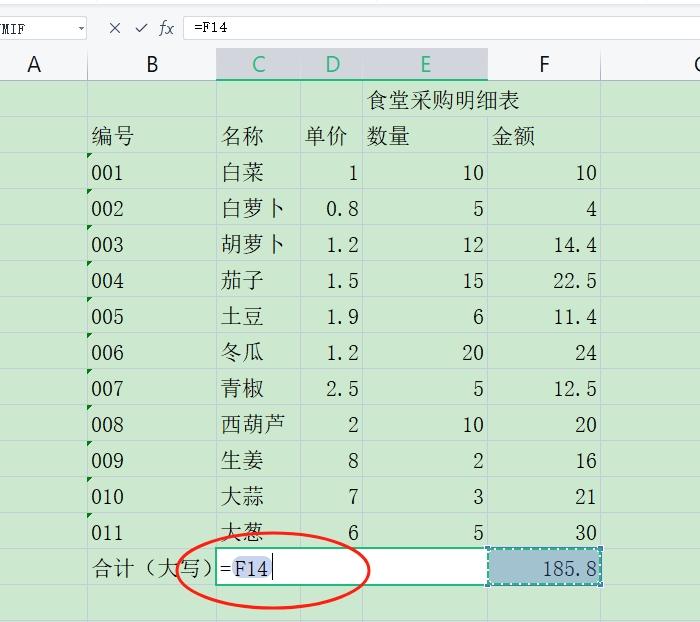Click the 白菜 name cell
The width and height of the screenshot is (700, 622).
(258, 172)
